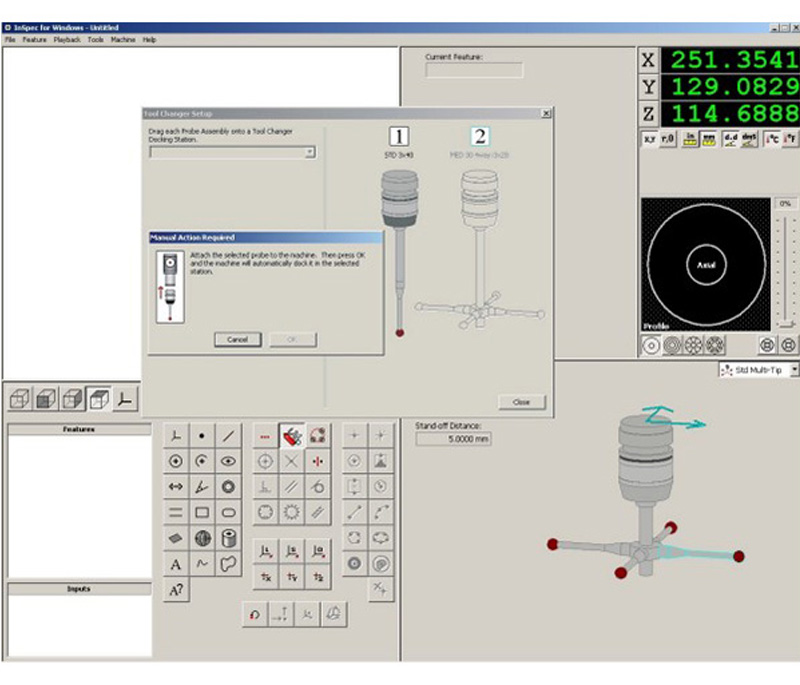The width and height of the screenshot is (800, 685).
Task: Select the Sphere feature tool
Action: pos(202,538)
